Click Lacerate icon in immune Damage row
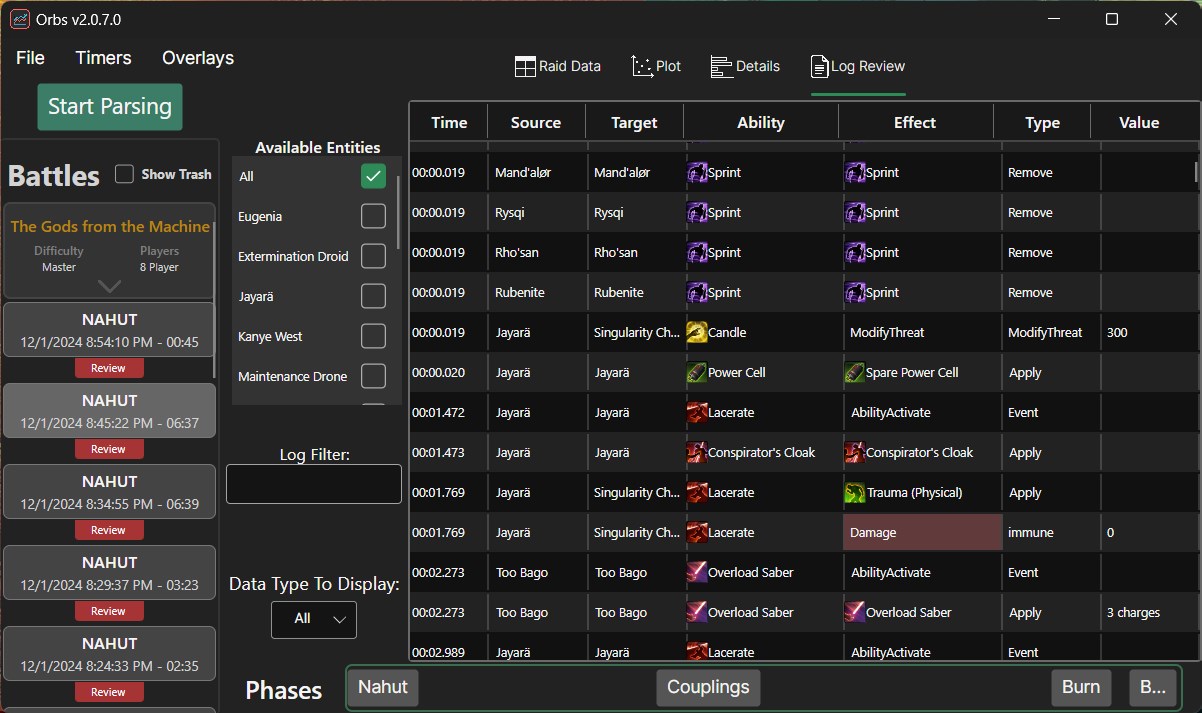 [697, 533]
